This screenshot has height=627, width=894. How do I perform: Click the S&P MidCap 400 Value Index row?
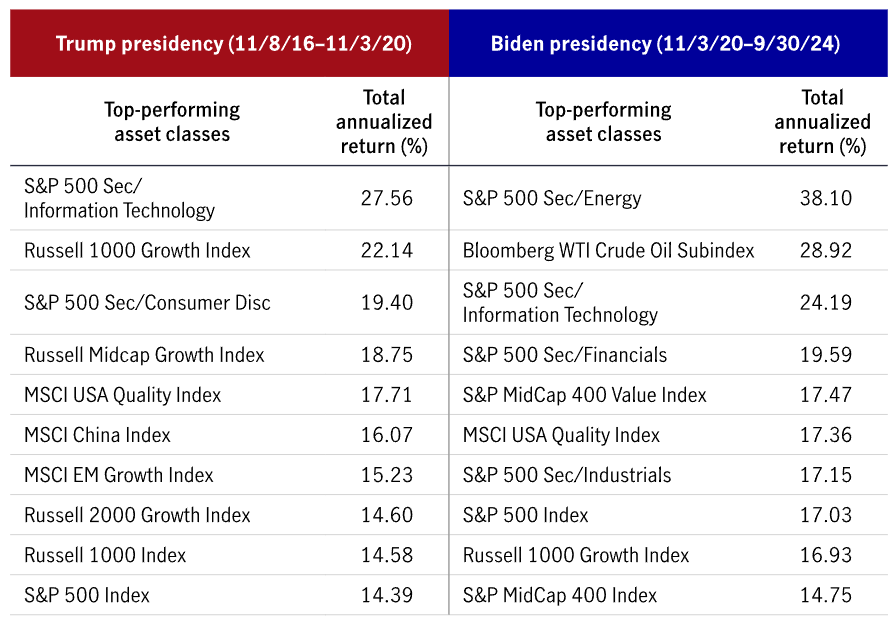tap(584, 395)
